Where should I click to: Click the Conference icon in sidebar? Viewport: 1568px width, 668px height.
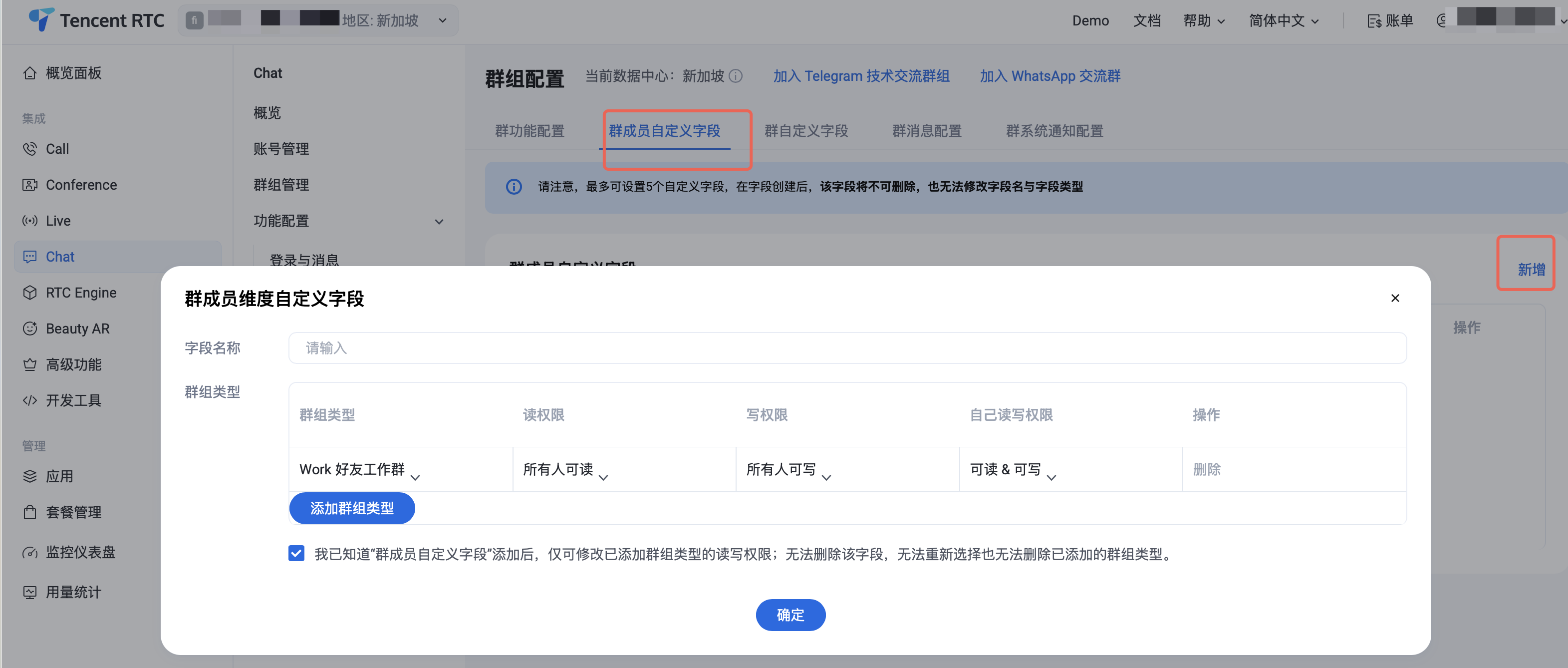29,185
